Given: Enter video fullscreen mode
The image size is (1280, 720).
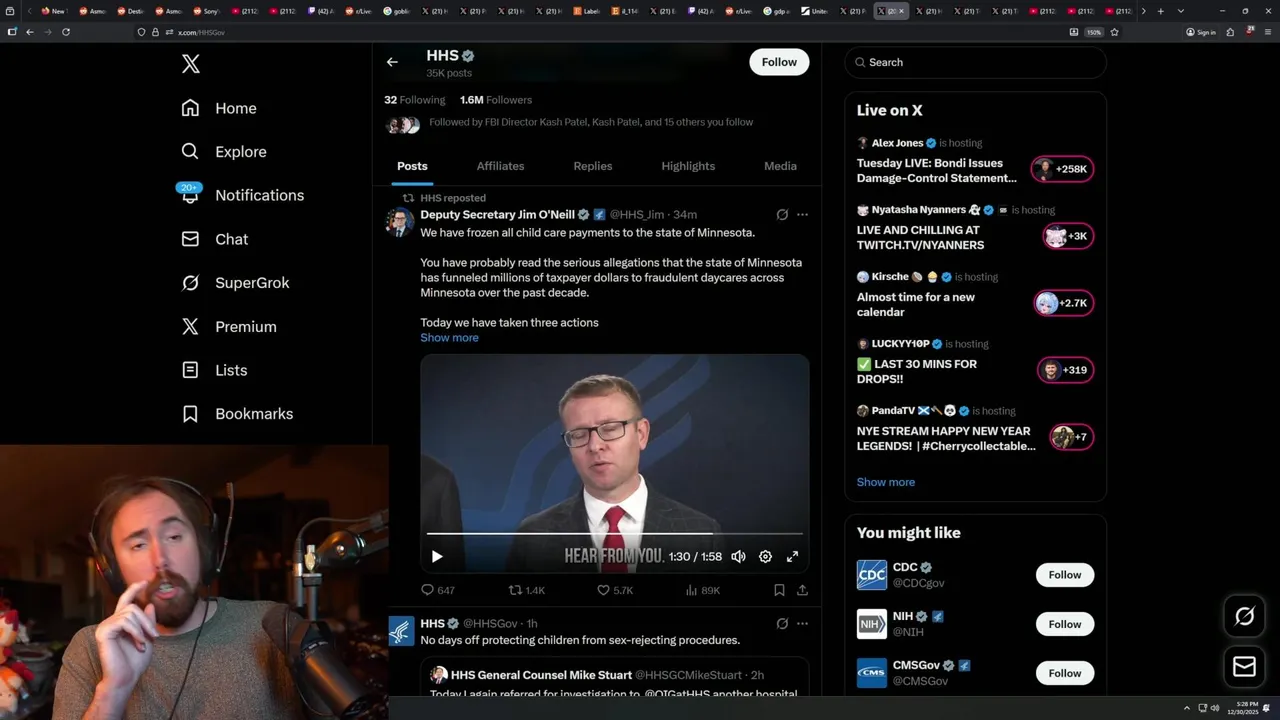Looking at the screenshot, I should click(x=792, y=557).
